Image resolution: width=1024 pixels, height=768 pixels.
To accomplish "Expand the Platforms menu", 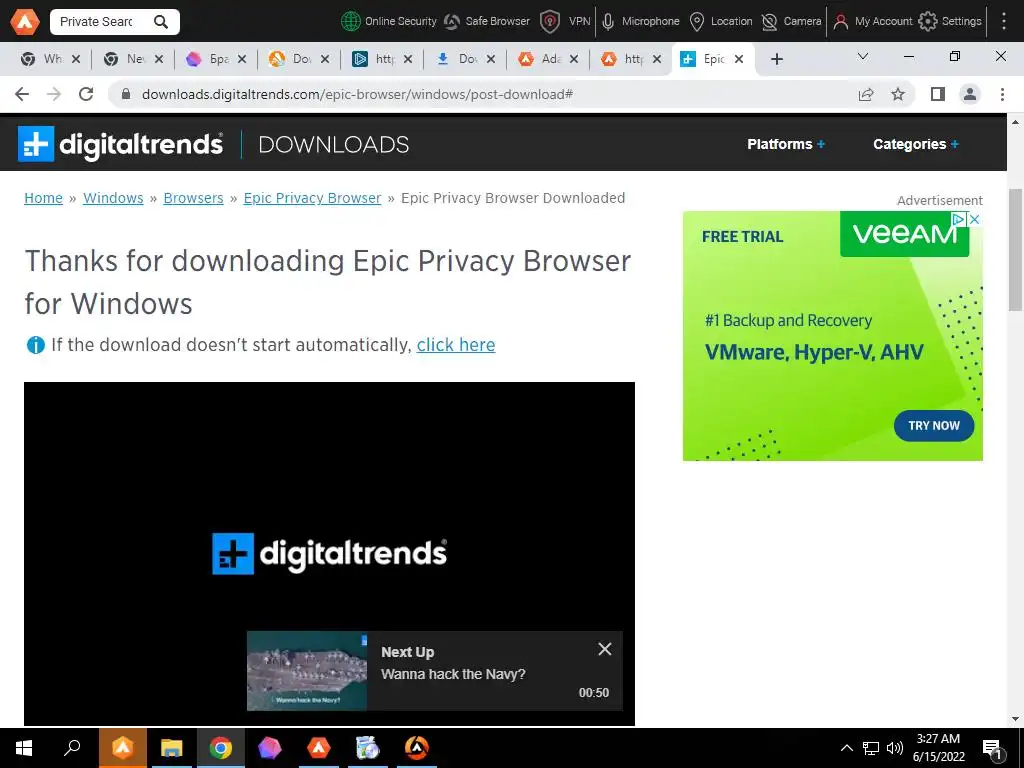I will (786, 144).
